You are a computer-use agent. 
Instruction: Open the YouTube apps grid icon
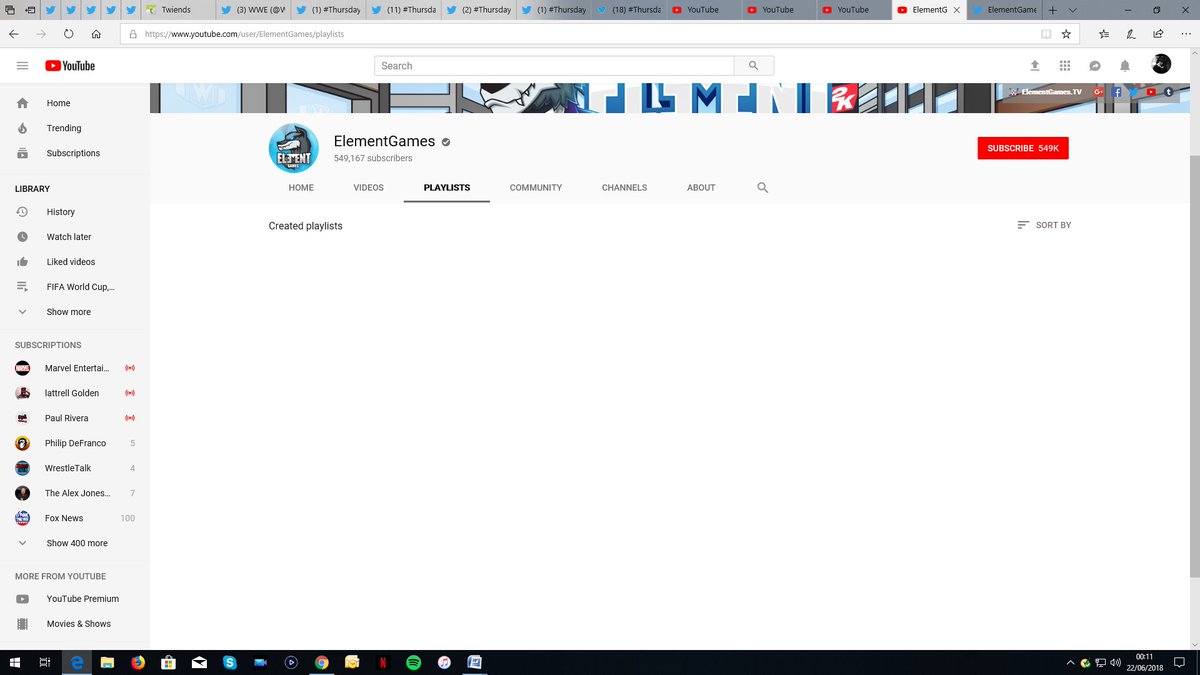click(1065, 66)
